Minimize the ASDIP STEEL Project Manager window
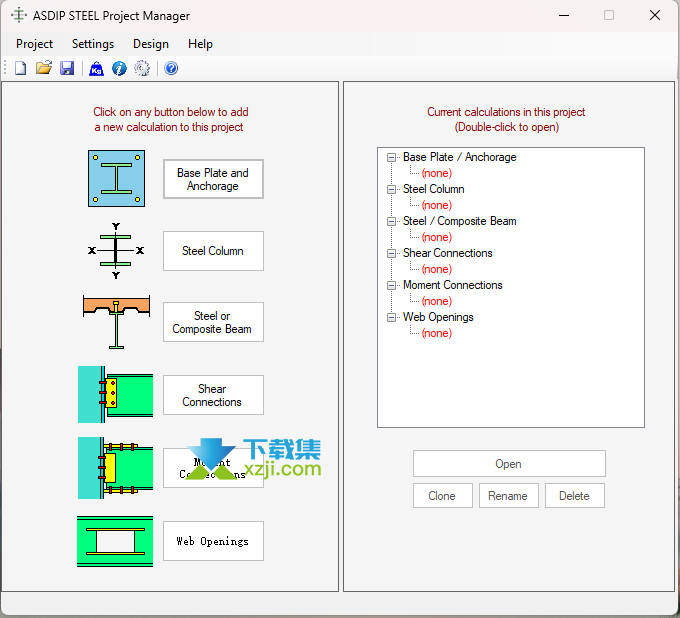The height and width of the screenshot is (618, 680). [564, 16]
